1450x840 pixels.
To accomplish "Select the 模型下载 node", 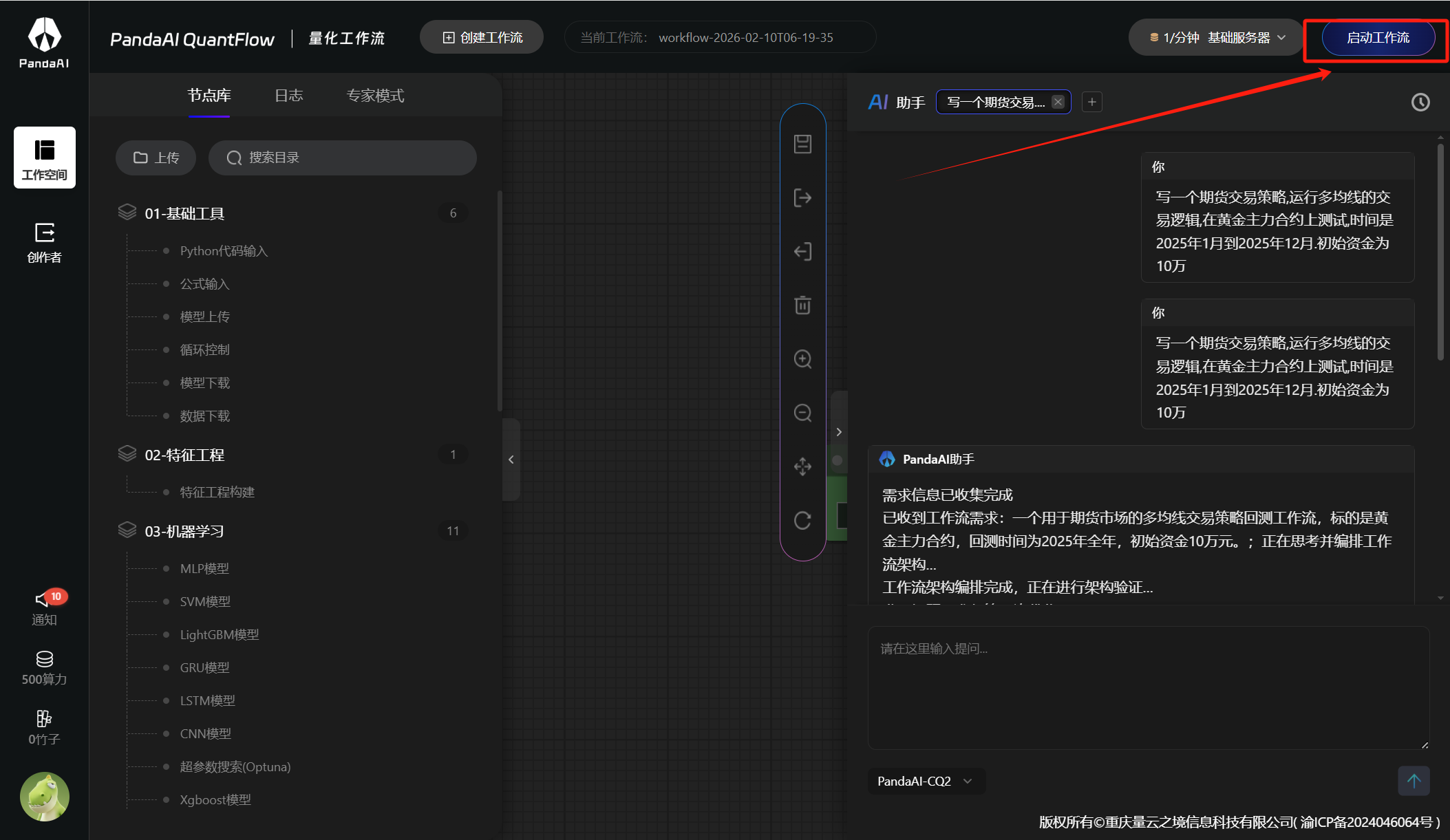I will [205, 383].
